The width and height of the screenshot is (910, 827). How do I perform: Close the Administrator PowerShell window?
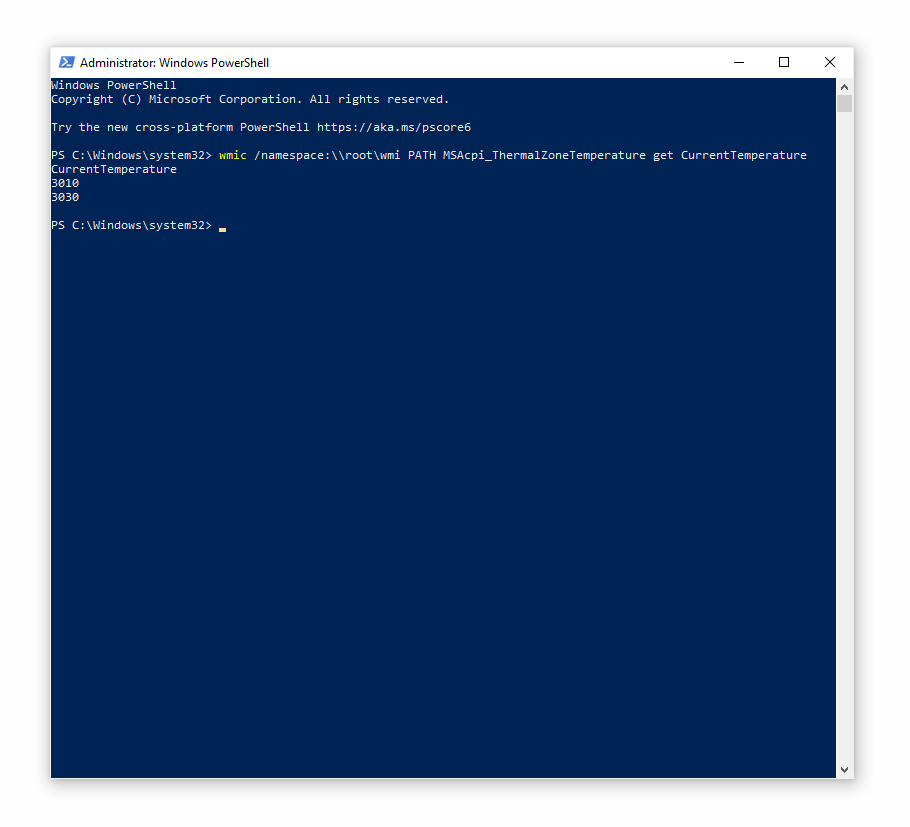829,62
